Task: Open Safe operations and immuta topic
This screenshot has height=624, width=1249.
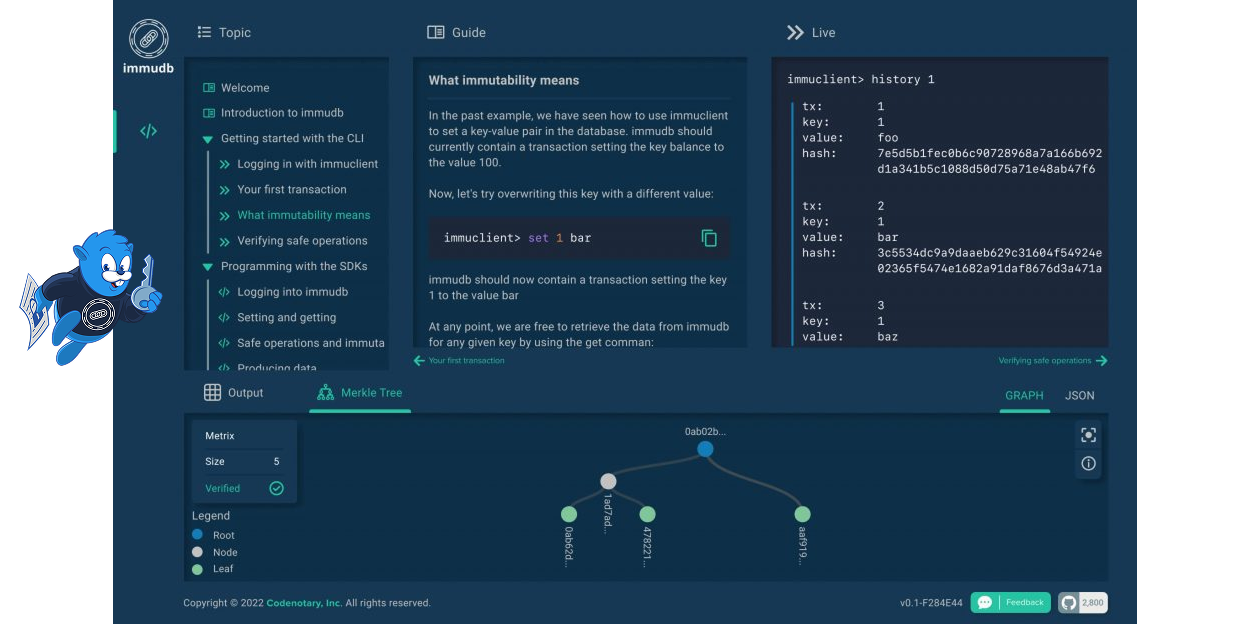Action: pos(311,343)
